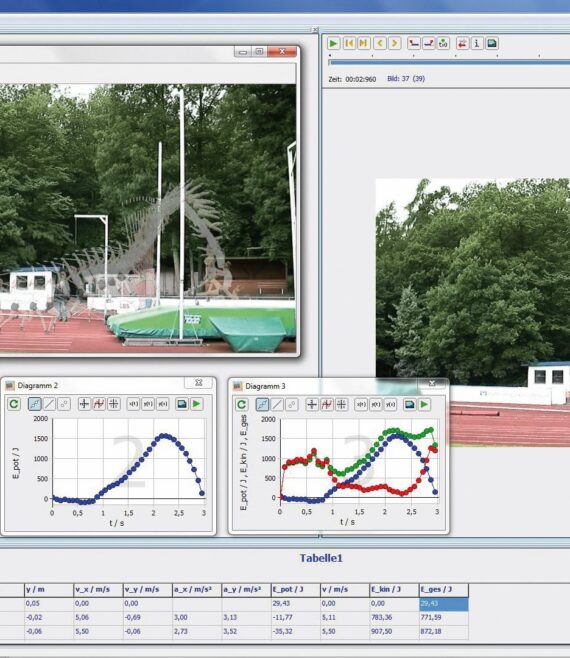Image resolution: width=570 pixels, height=658 pixels.
Task: Click the table cell '872,18'
Action: (444, 631)
